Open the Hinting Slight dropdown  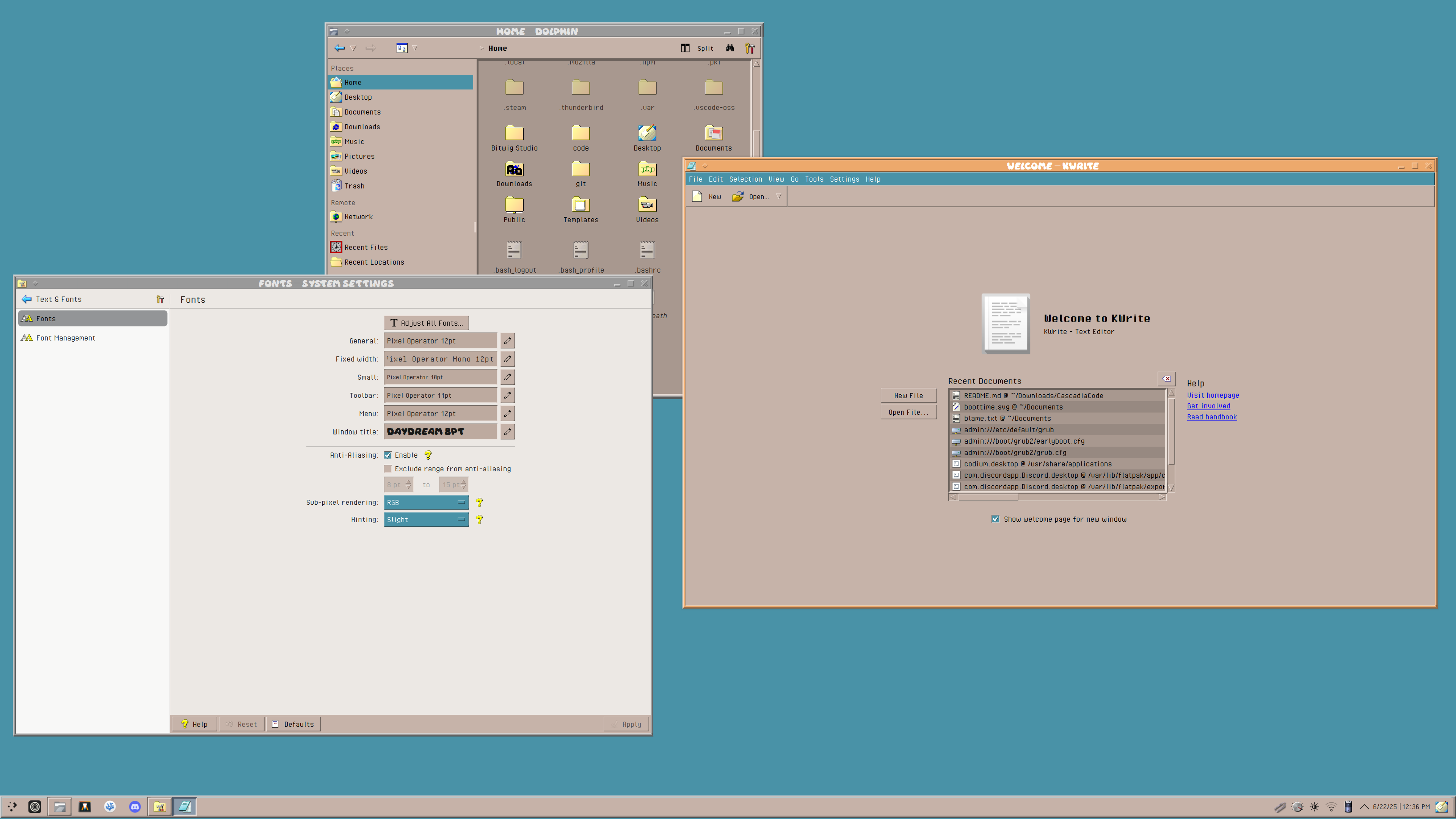pos(426,519)
